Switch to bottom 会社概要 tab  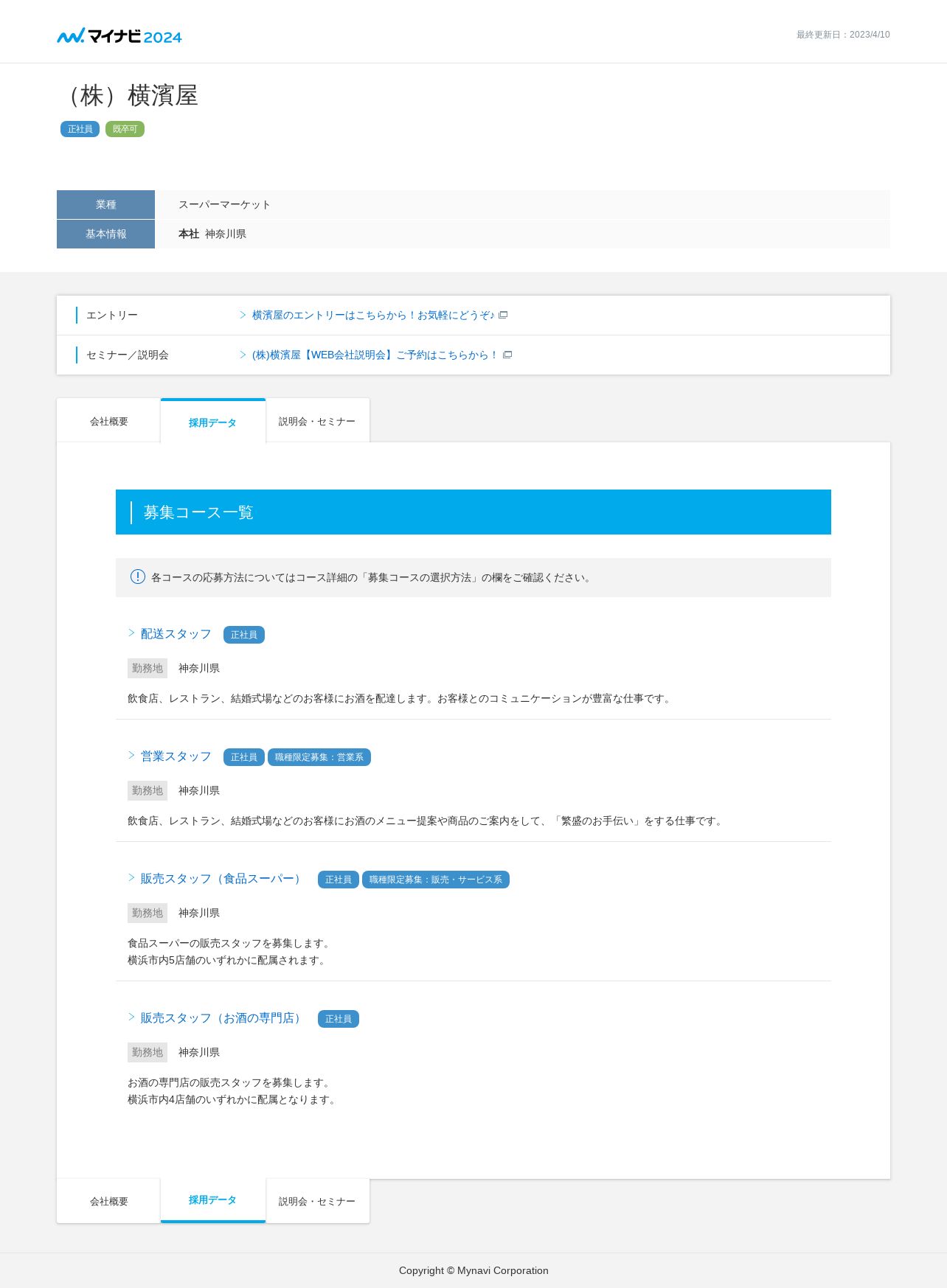(108, 1201)
